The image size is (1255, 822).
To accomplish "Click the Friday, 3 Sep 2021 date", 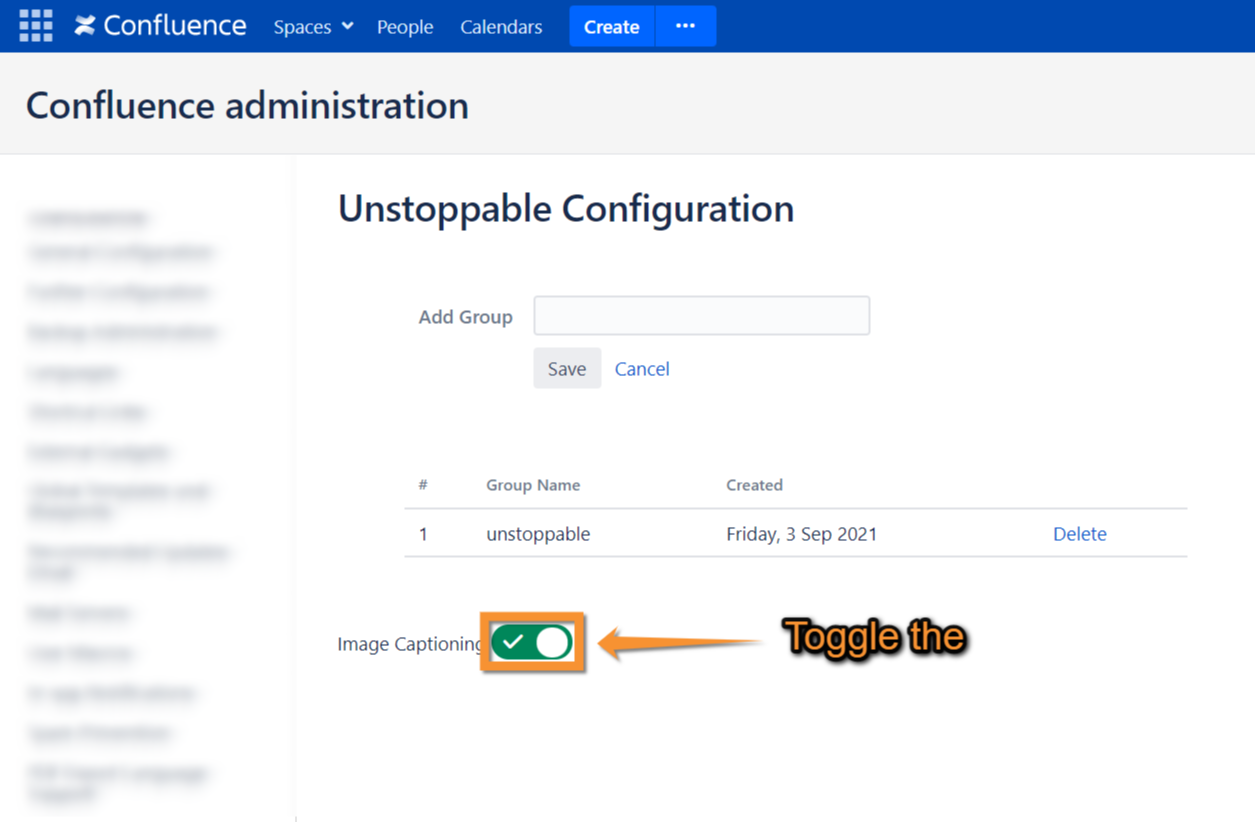I will click(801, 534).
